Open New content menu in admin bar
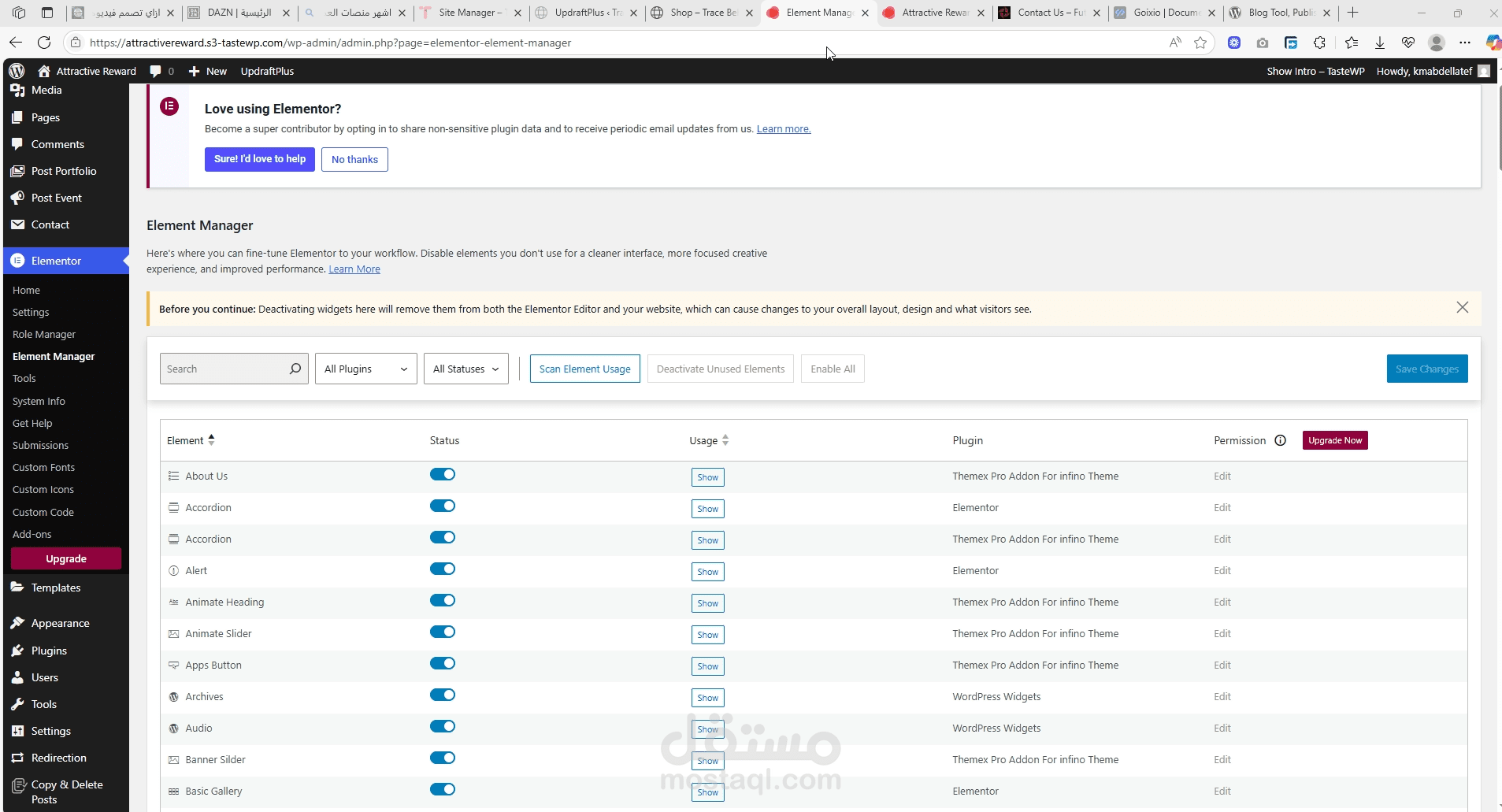Image resolution: width=1502 pixels, height=812 pixels. (207, 71)
